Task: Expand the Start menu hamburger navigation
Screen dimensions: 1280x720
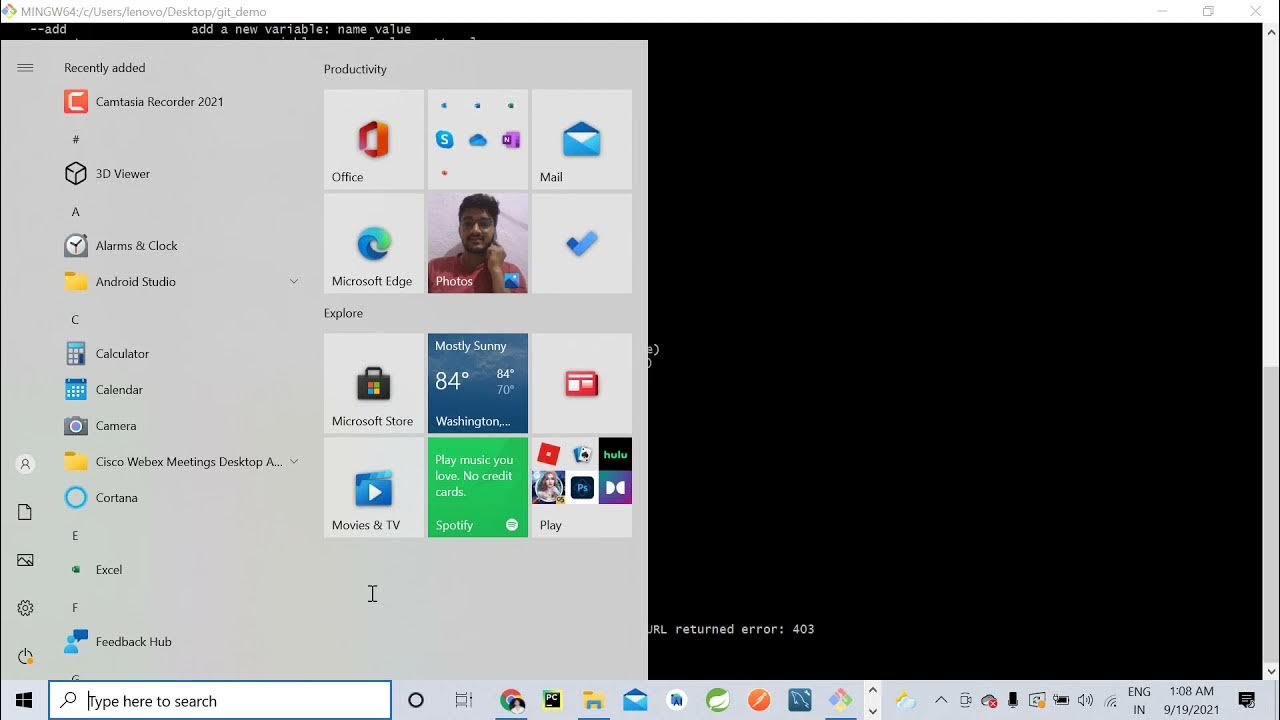Action: tap(25, 68)
